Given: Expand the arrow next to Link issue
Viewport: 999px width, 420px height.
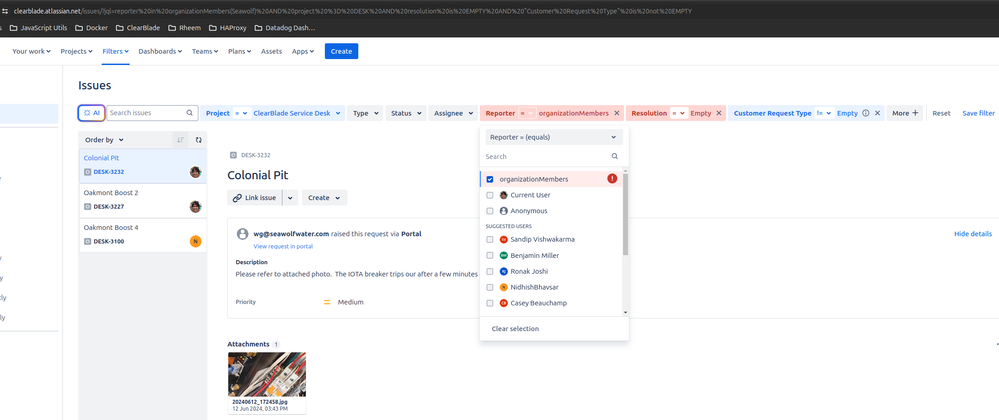Looking at the screenshot, I should tap(291, 198).
